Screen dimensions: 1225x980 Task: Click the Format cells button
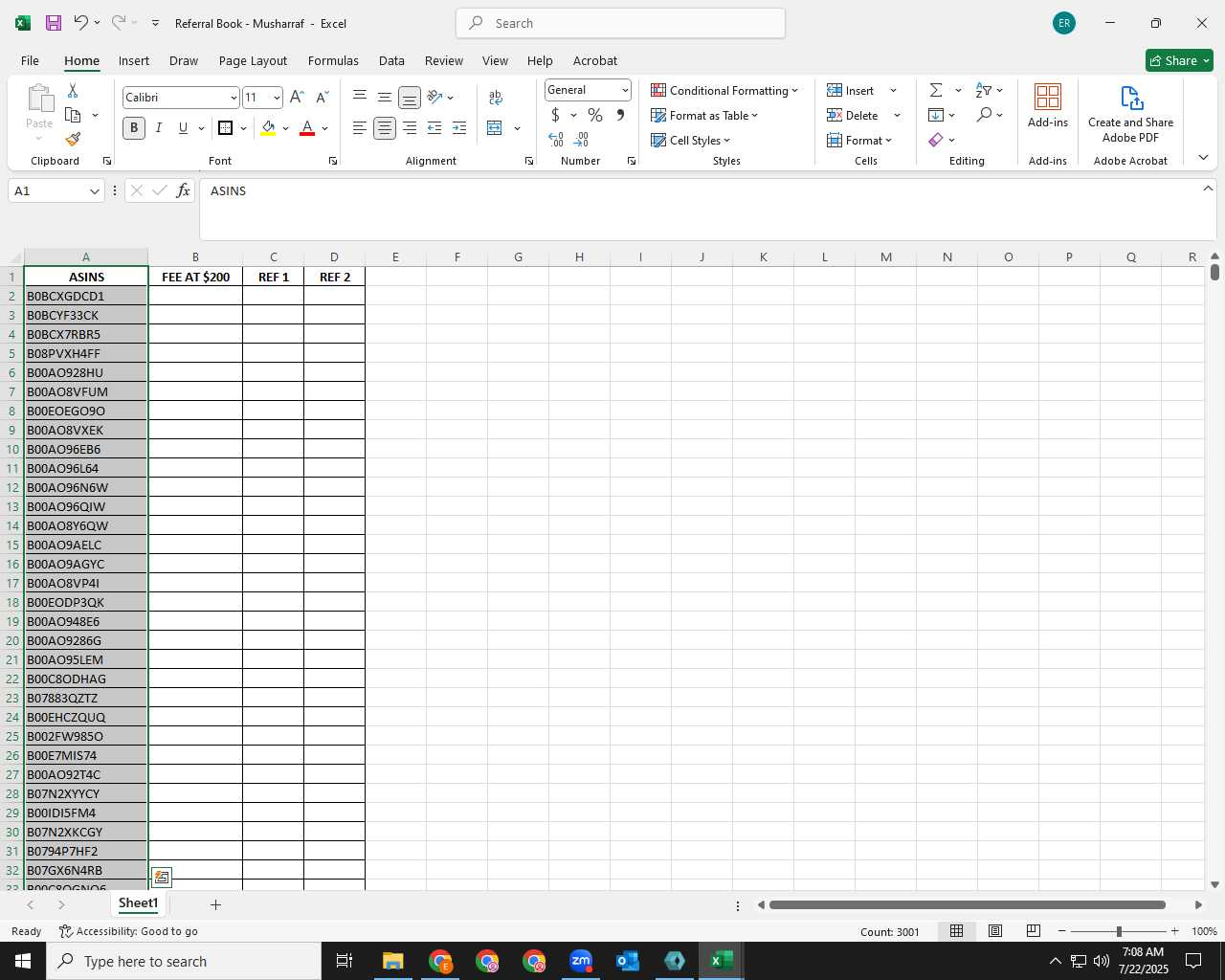coord(858,140)
